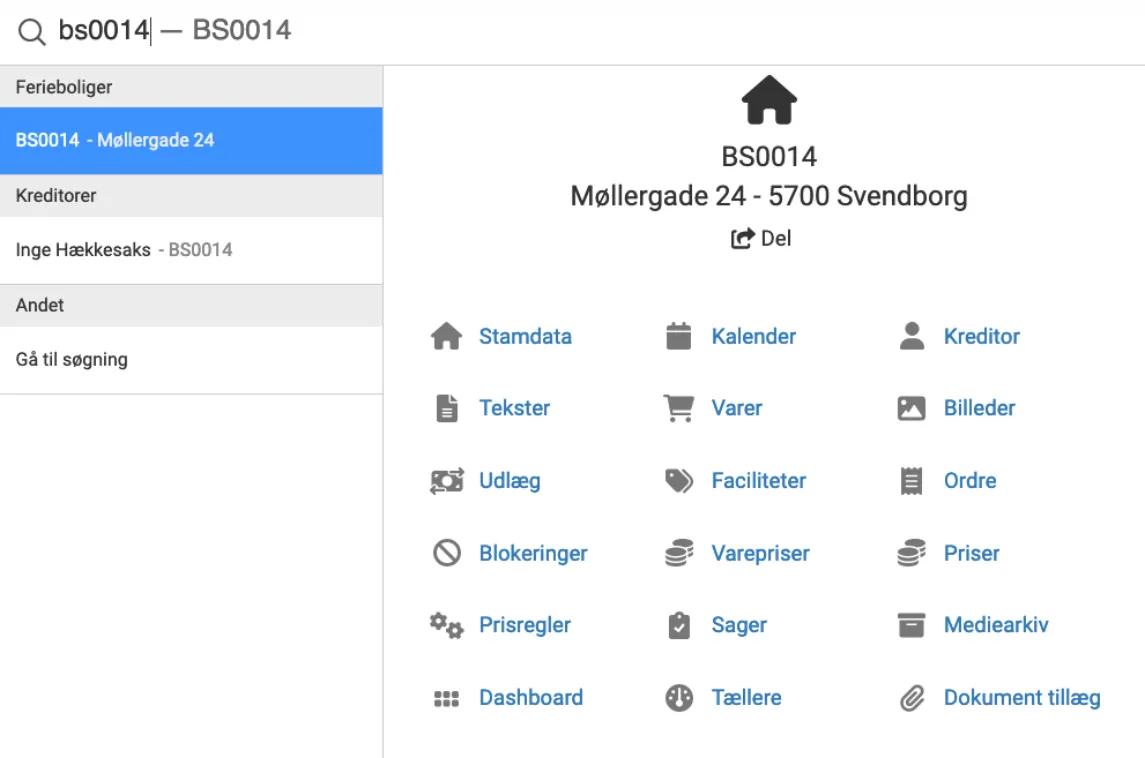
Task: Open the Stamdata link
Action: point(525,336)
